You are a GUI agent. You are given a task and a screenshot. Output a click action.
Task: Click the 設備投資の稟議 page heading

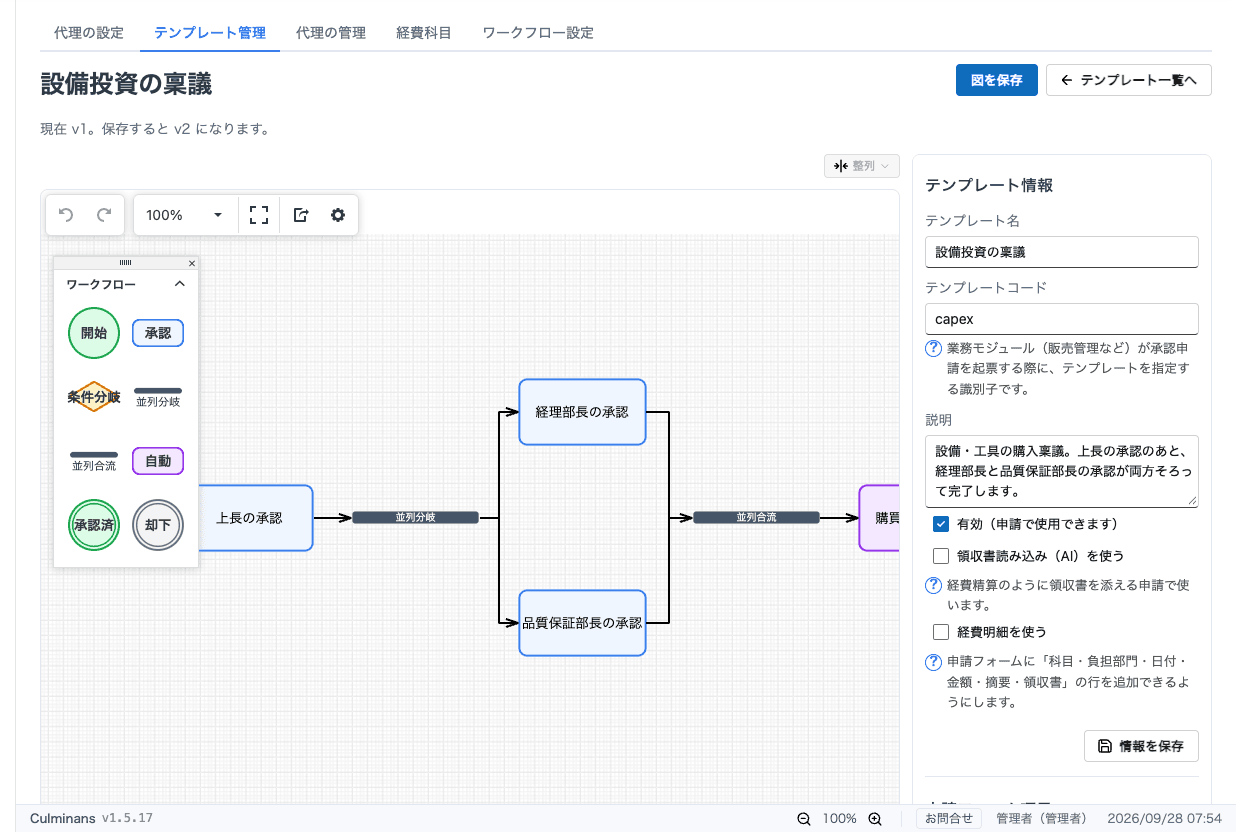click(x=126, y=84)
